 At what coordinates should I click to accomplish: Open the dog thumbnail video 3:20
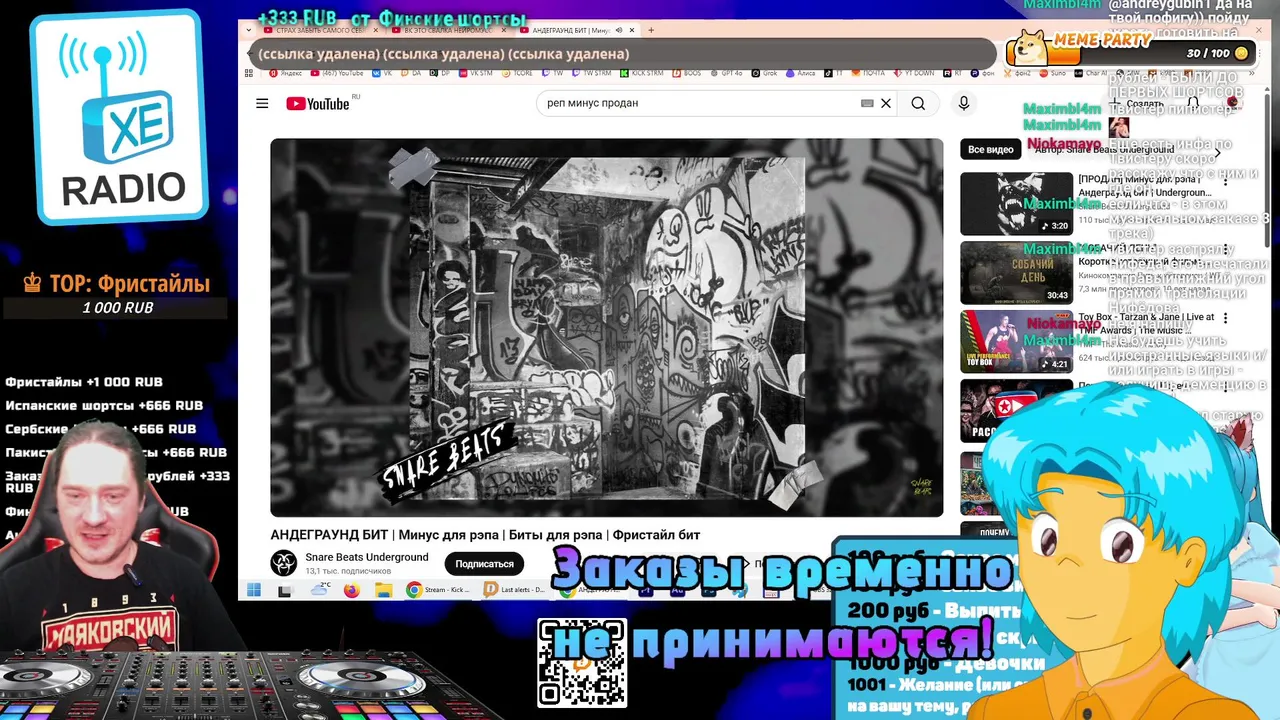point(1016,203)
